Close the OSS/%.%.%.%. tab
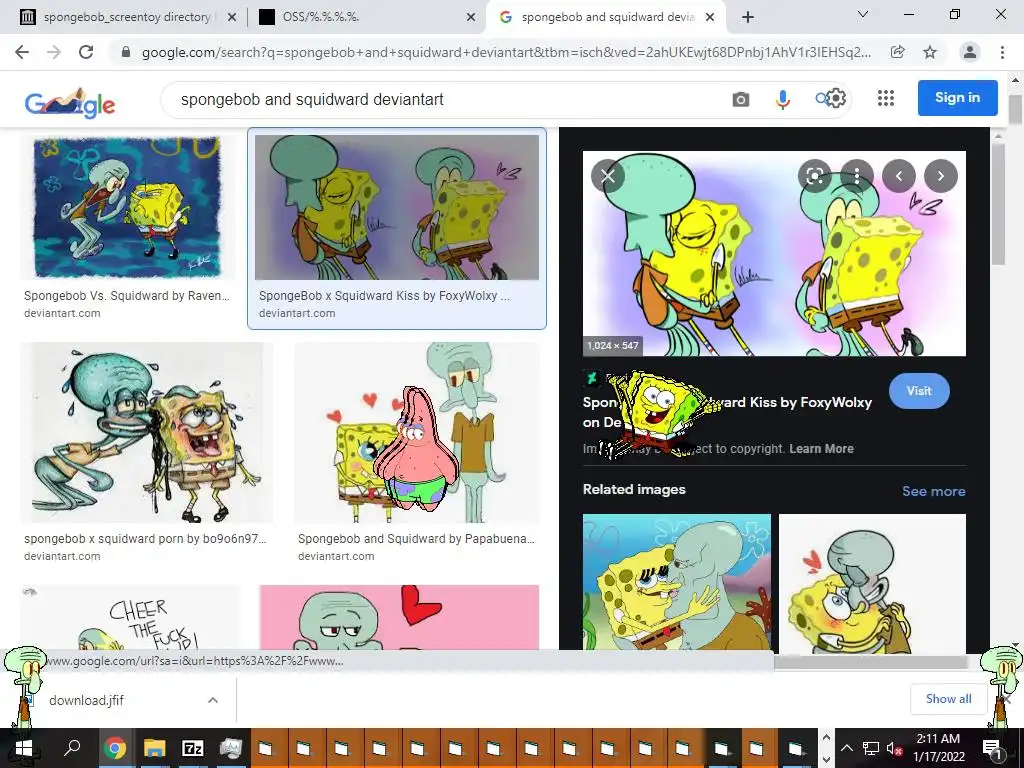The width and height of the screenshot is (1024, 768). [x=470, y=18]
